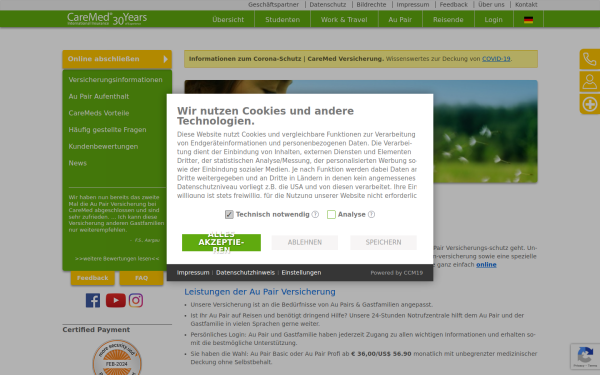
Task: Open the Work & Travel menu item
Action: pos(344,20)
